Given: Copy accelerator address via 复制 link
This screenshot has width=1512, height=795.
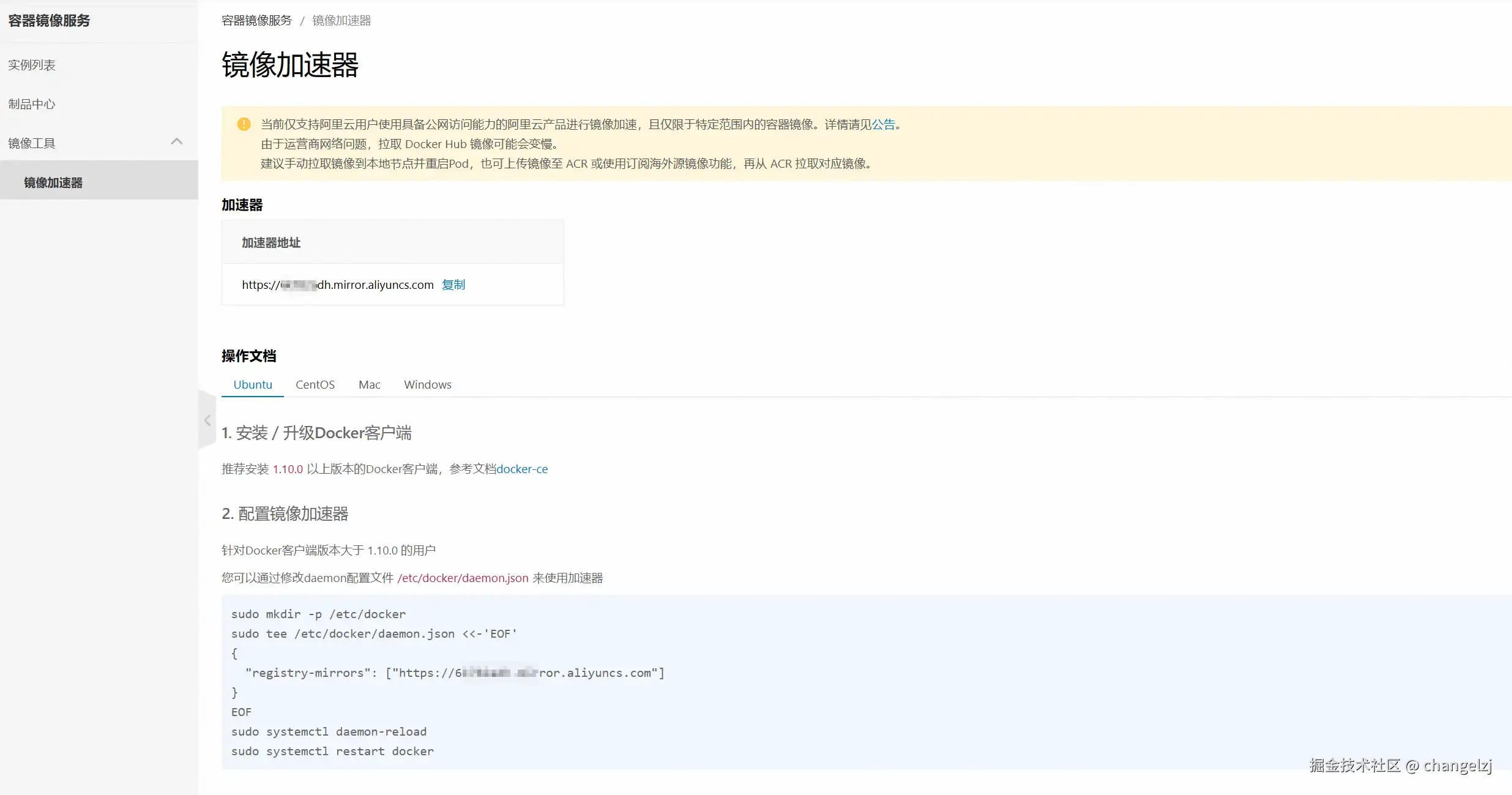Looking at the screenshot, I should (x=453, y=285).
